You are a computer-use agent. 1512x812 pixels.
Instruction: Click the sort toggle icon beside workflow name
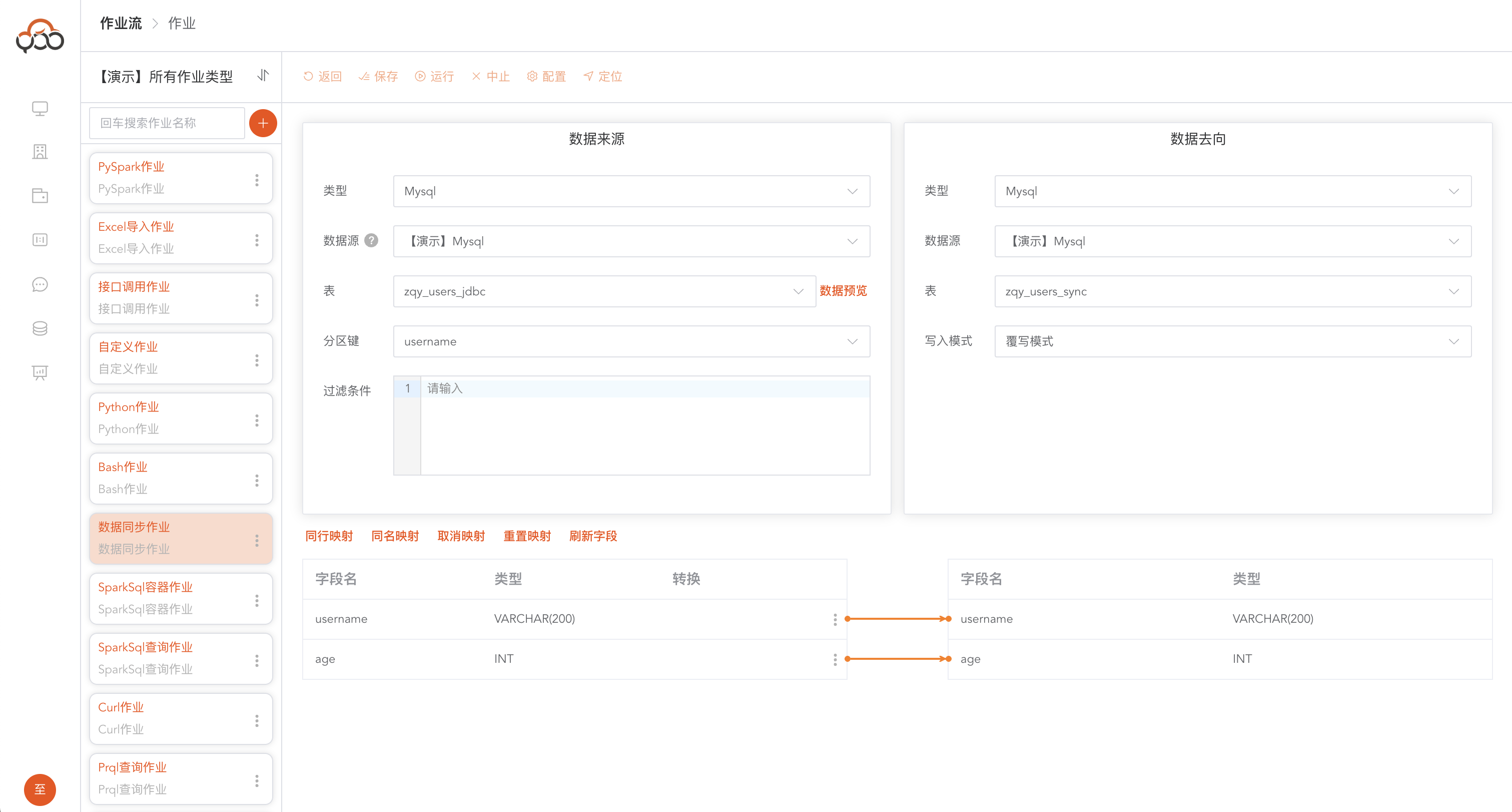coord(263,75)
